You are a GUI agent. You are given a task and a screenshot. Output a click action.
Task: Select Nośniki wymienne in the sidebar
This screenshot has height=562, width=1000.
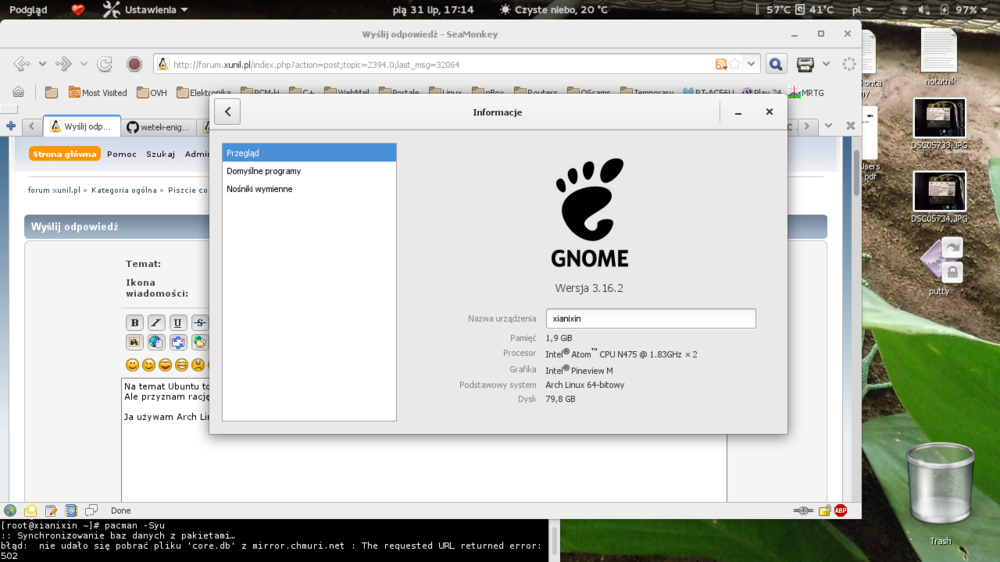pyautogui.click(x=260, y=189)
